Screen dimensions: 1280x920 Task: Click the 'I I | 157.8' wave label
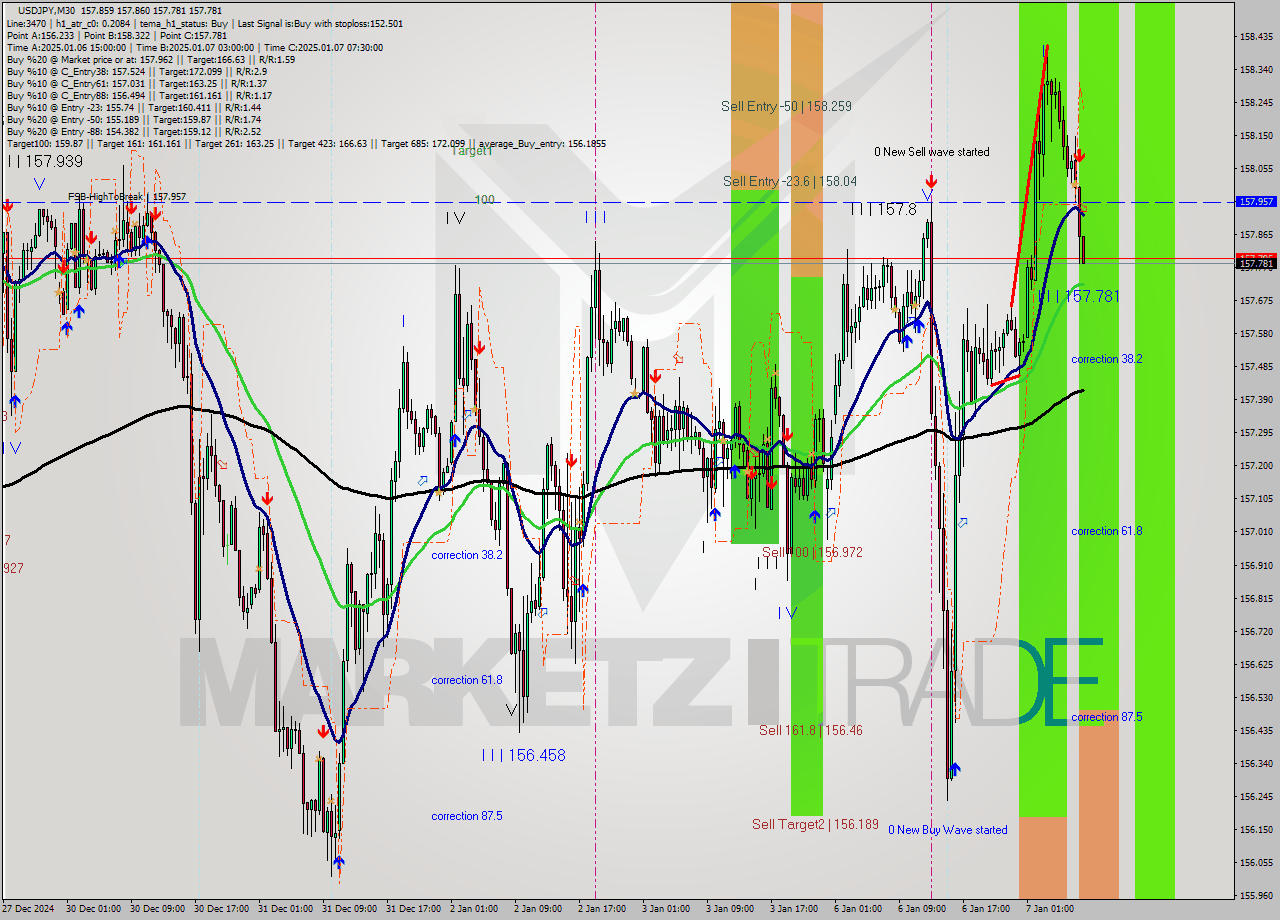883,209
